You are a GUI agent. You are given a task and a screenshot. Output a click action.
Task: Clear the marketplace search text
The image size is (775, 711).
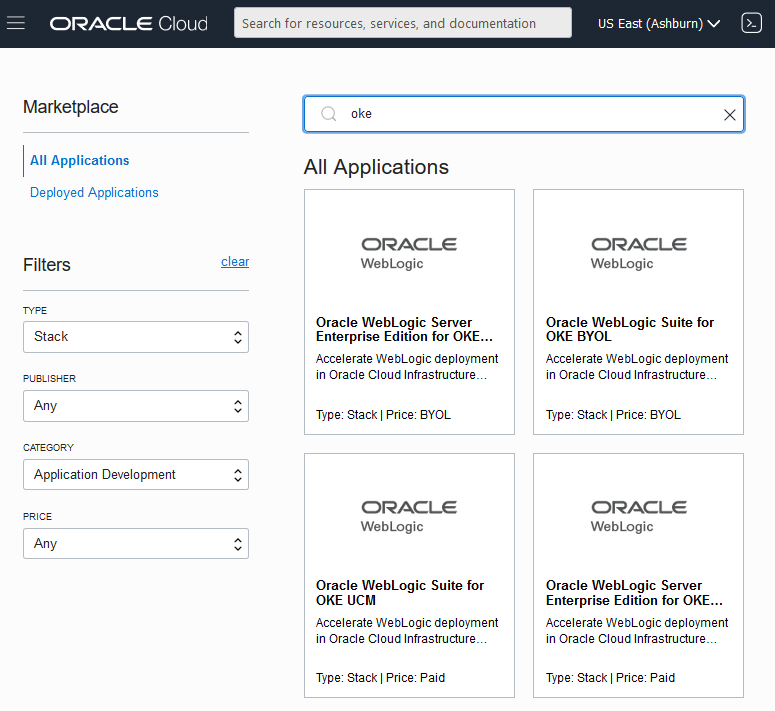[x=730, y=115]
